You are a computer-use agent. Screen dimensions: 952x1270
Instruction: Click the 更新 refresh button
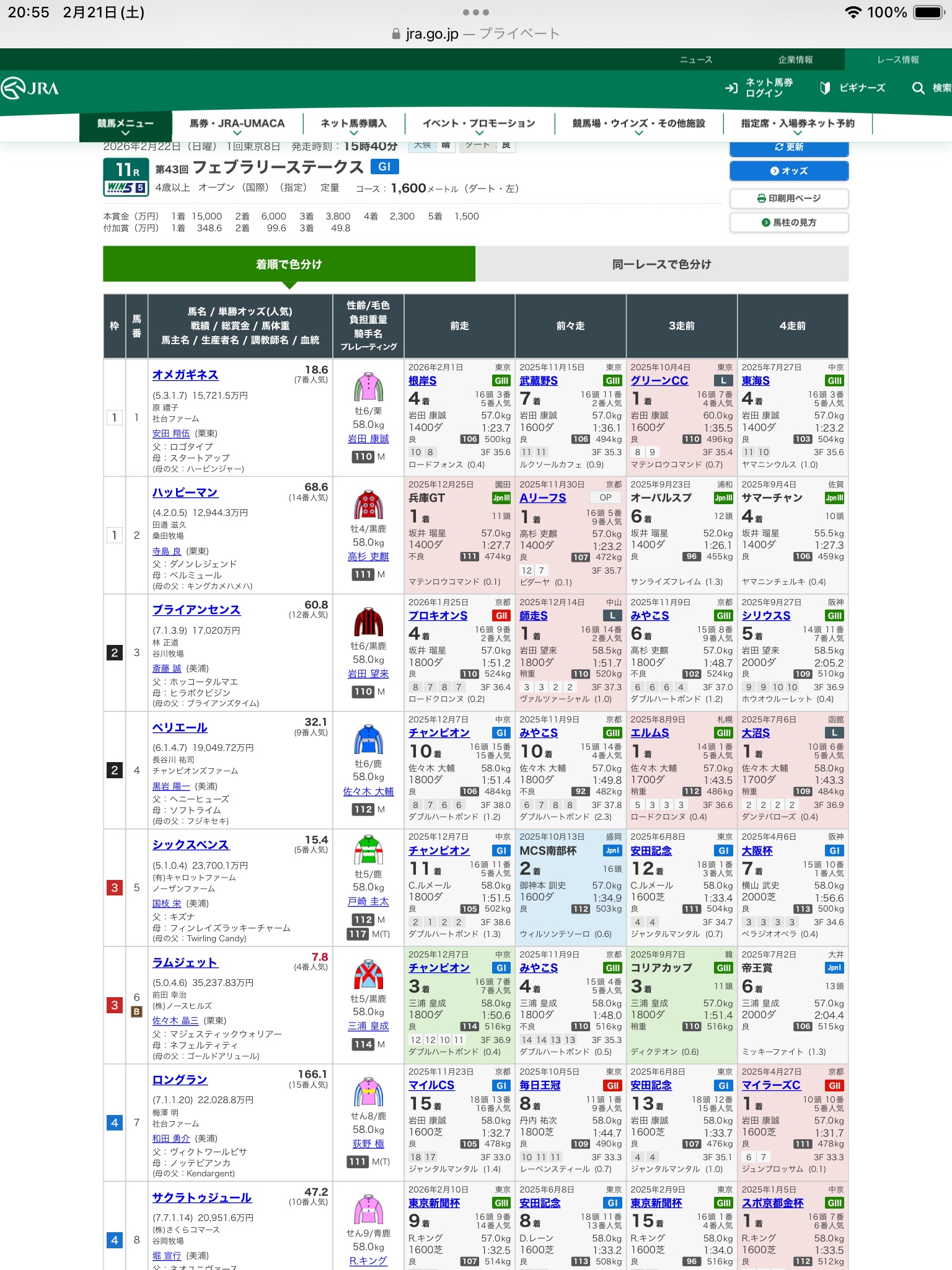click(x=789, y=148)
